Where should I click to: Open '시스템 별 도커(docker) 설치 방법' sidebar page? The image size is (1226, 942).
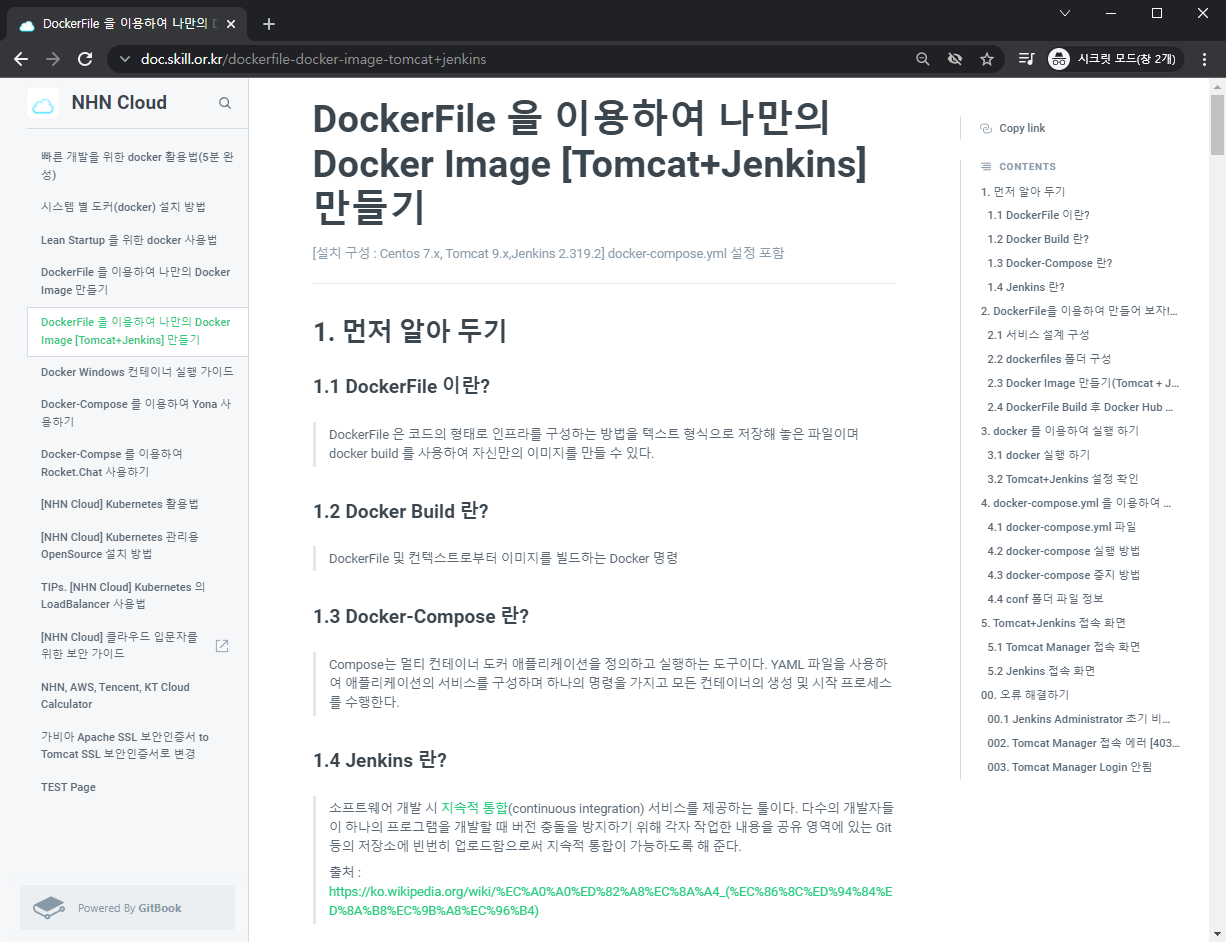coord(138,207)
